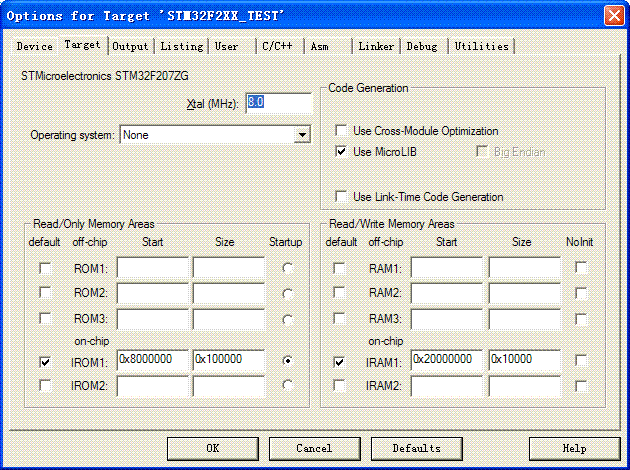
Task: Open the Asm tab
Action: (327, 46)
